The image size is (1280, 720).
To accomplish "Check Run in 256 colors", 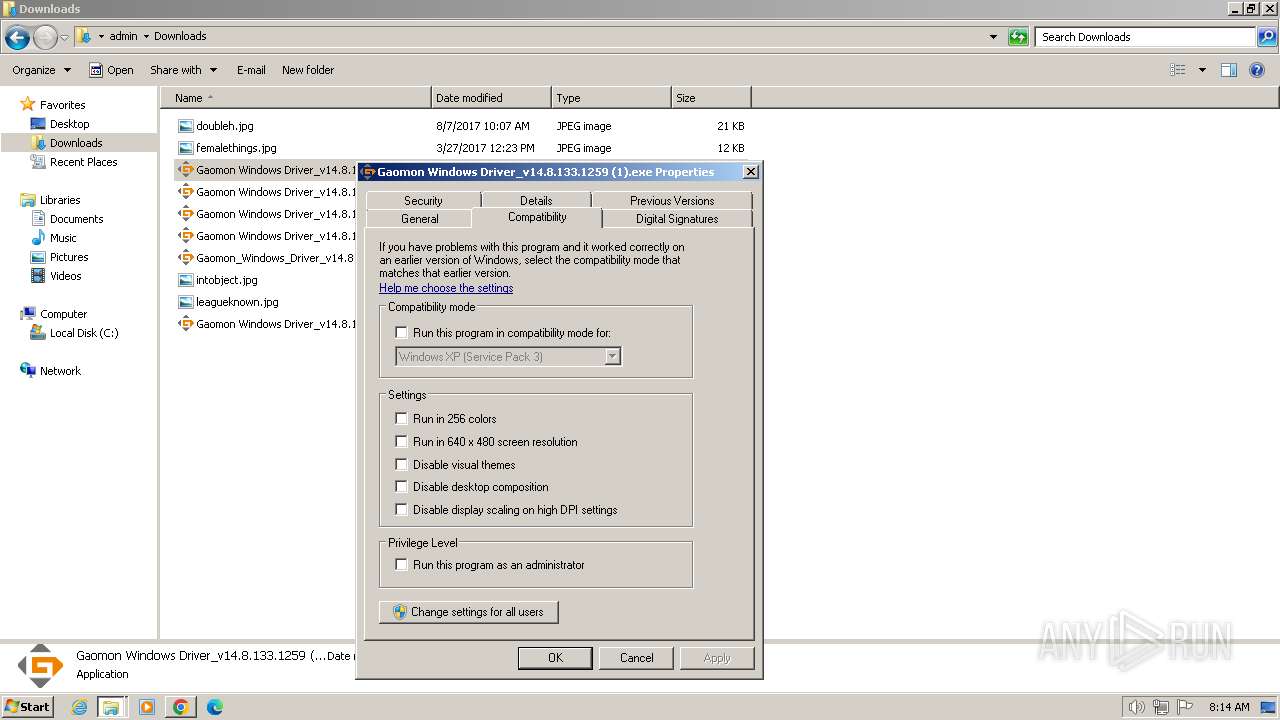I will tap(402, 419).
